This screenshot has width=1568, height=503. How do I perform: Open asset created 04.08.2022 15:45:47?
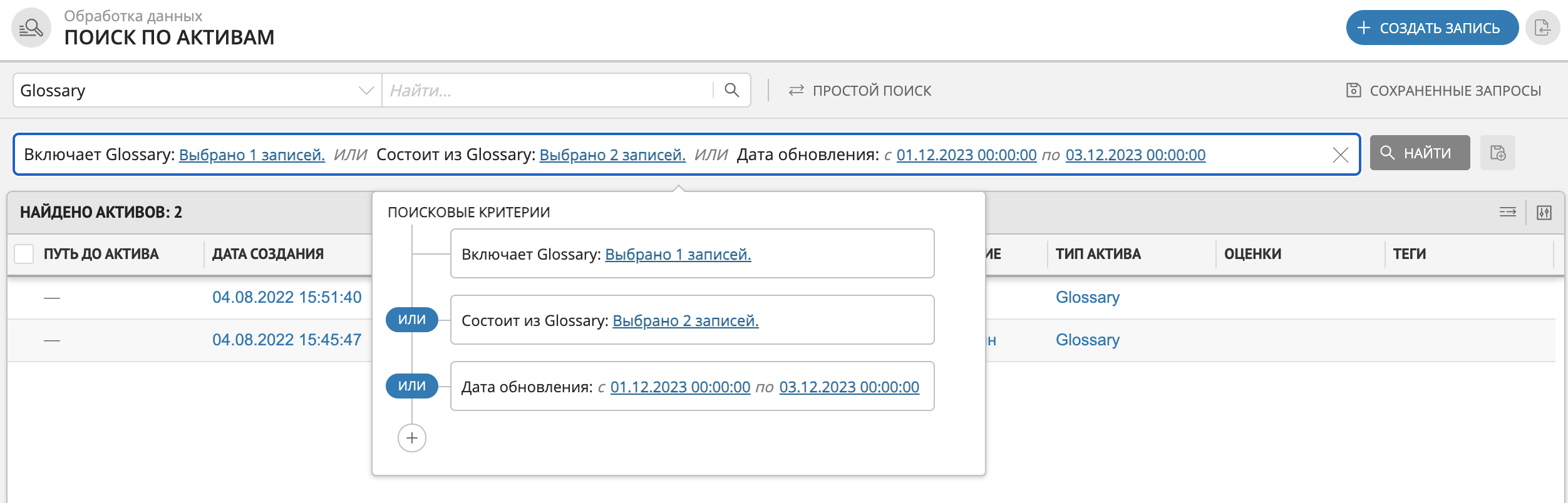pos(287,340)
